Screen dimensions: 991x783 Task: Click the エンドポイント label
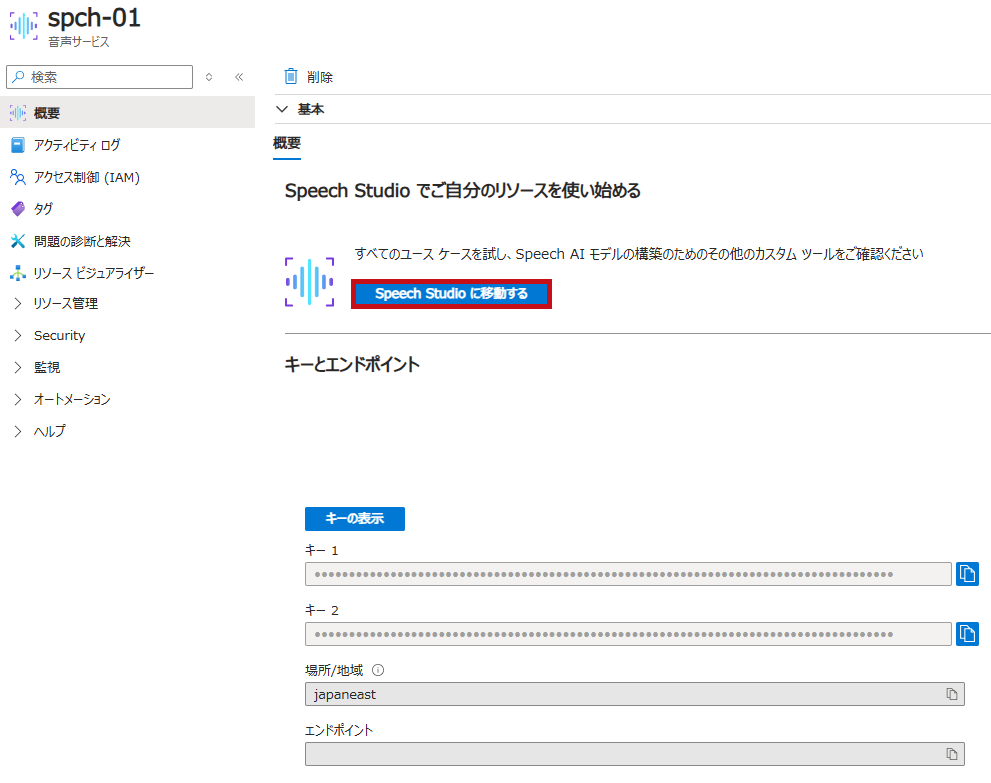coord(339,730)
